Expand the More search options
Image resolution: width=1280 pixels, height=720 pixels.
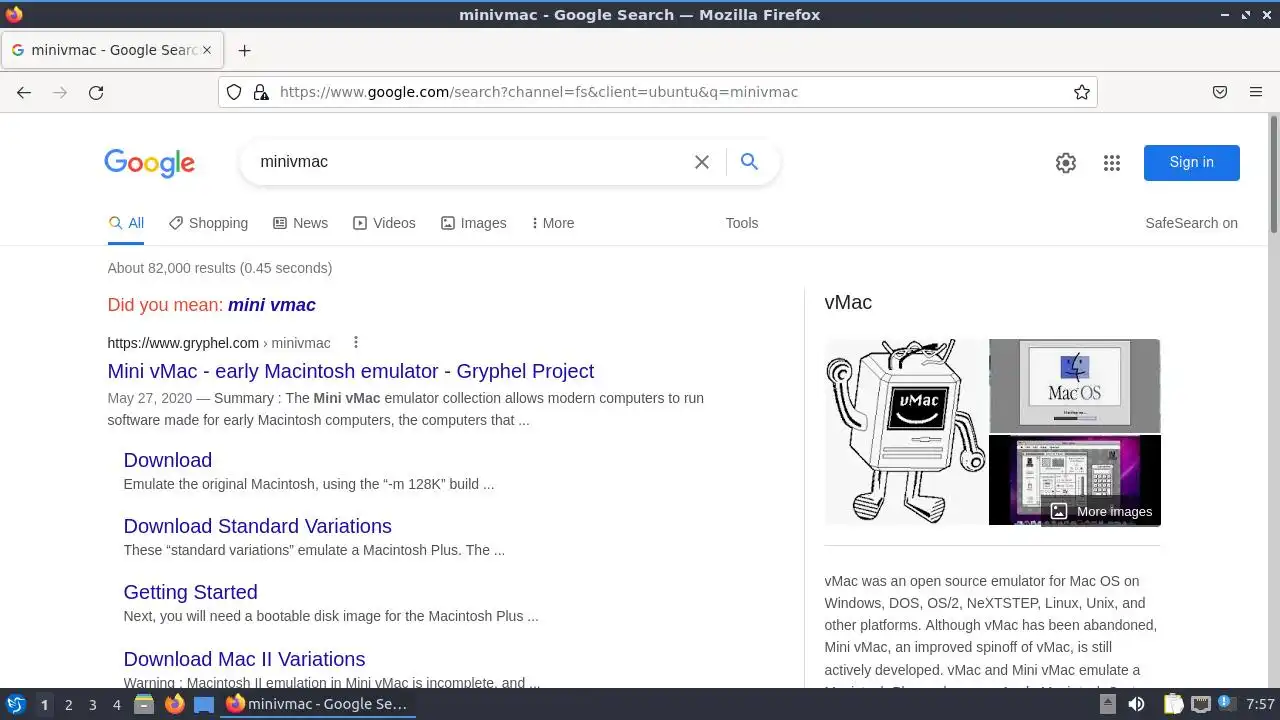pos(553,223)
